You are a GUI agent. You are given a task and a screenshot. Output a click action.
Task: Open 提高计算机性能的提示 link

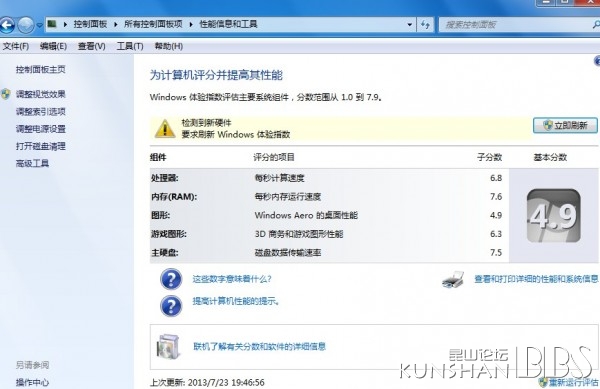[x=236, y=301]
